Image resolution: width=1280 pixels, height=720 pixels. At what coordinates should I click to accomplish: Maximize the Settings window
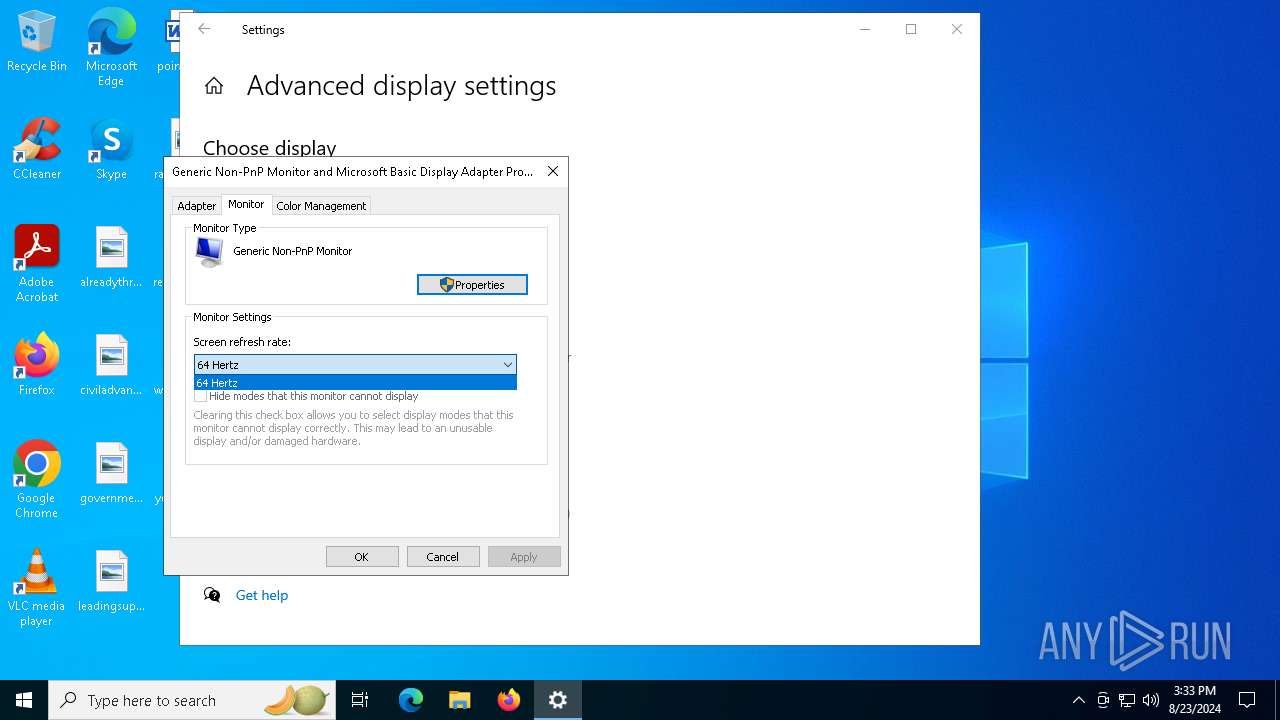click(x=911, y=29)
